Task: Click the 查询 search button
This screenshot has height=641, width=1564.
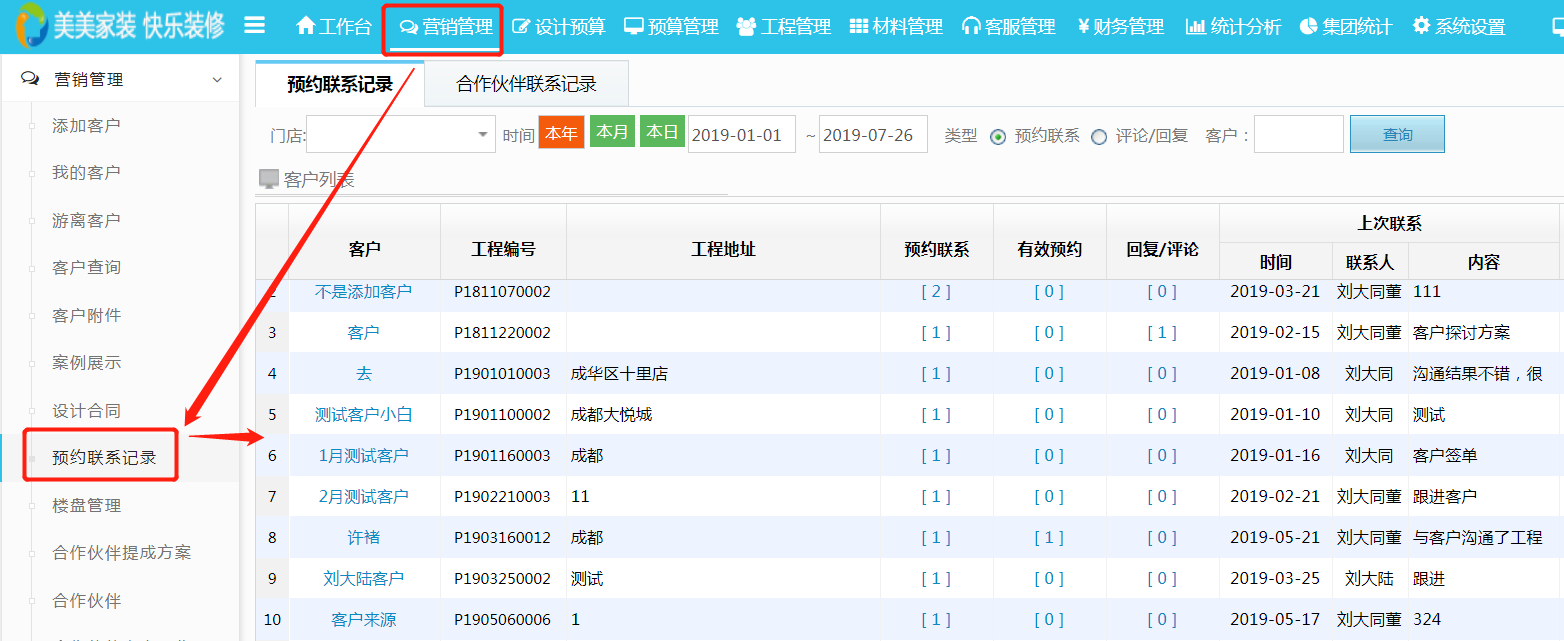Action: (1397, 135)
